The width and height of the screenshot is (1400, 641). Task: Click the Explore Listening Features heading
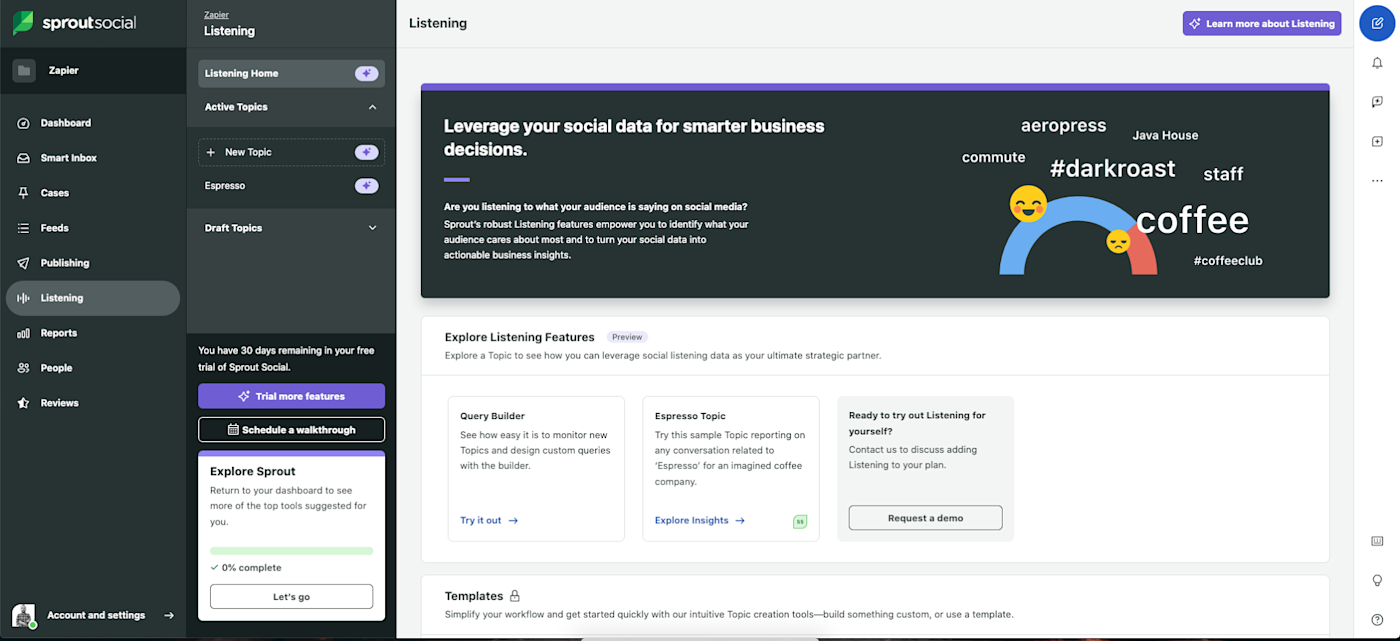tap(520, 337)
